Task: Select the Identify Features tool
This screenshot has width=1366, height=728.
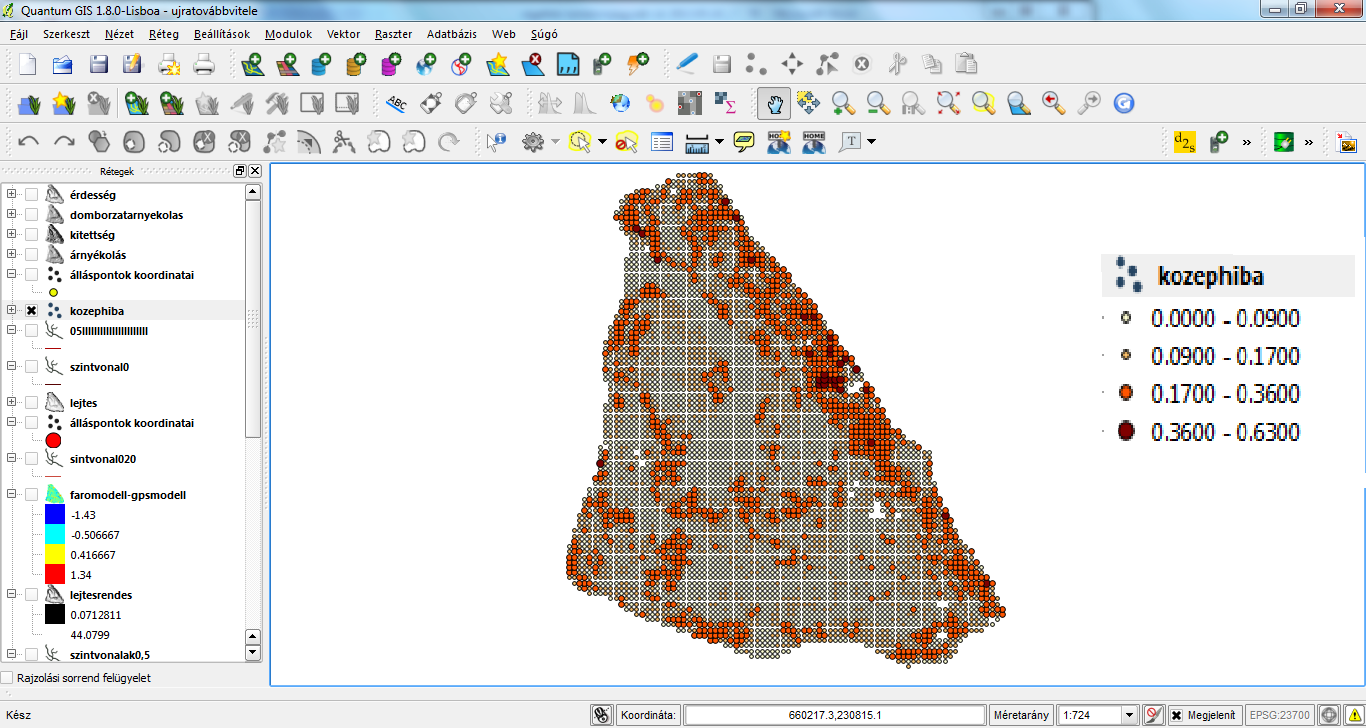Action: coord(497,142)
